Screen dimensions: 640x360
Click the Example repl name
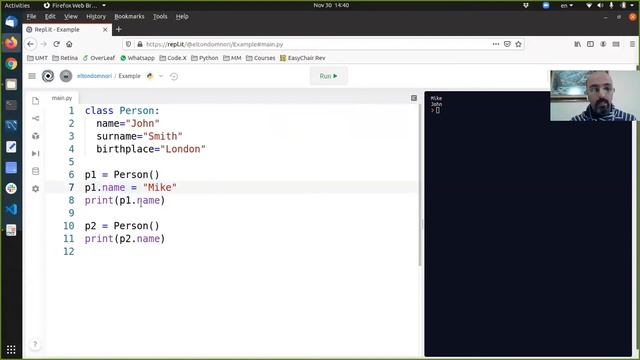129,76
